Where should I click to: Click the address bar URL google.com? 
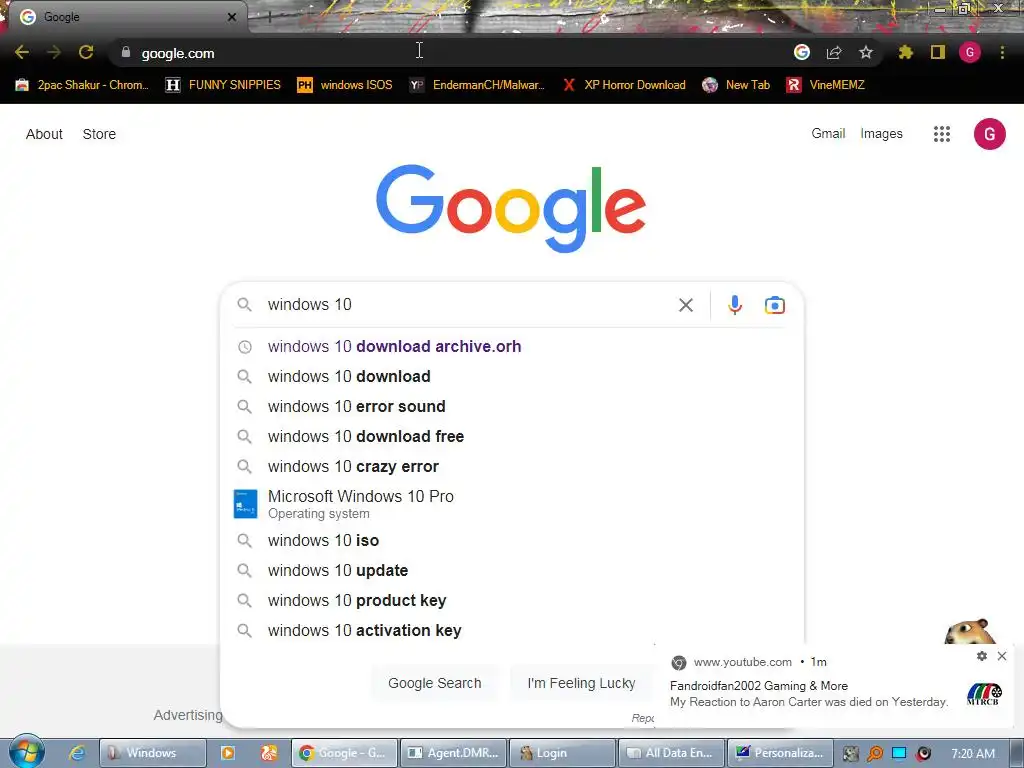tap(178, 54)
